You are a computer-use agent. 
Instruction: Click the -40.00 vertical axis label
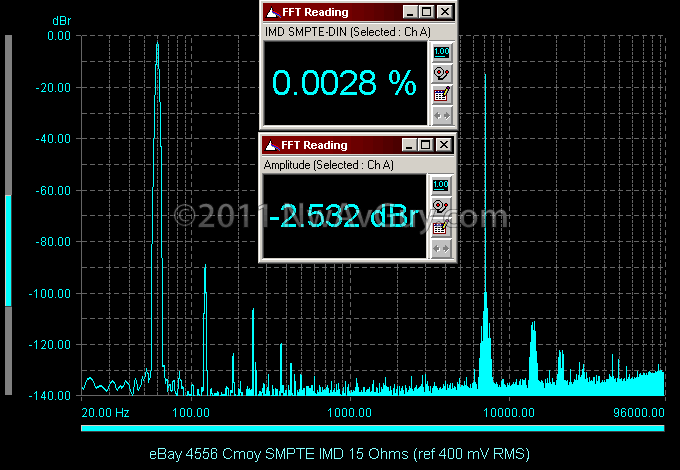(53, 139)
